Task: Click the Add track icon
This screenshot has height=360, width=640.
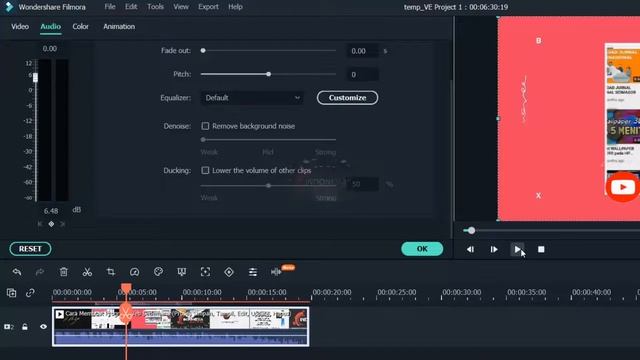Action: 11,293
